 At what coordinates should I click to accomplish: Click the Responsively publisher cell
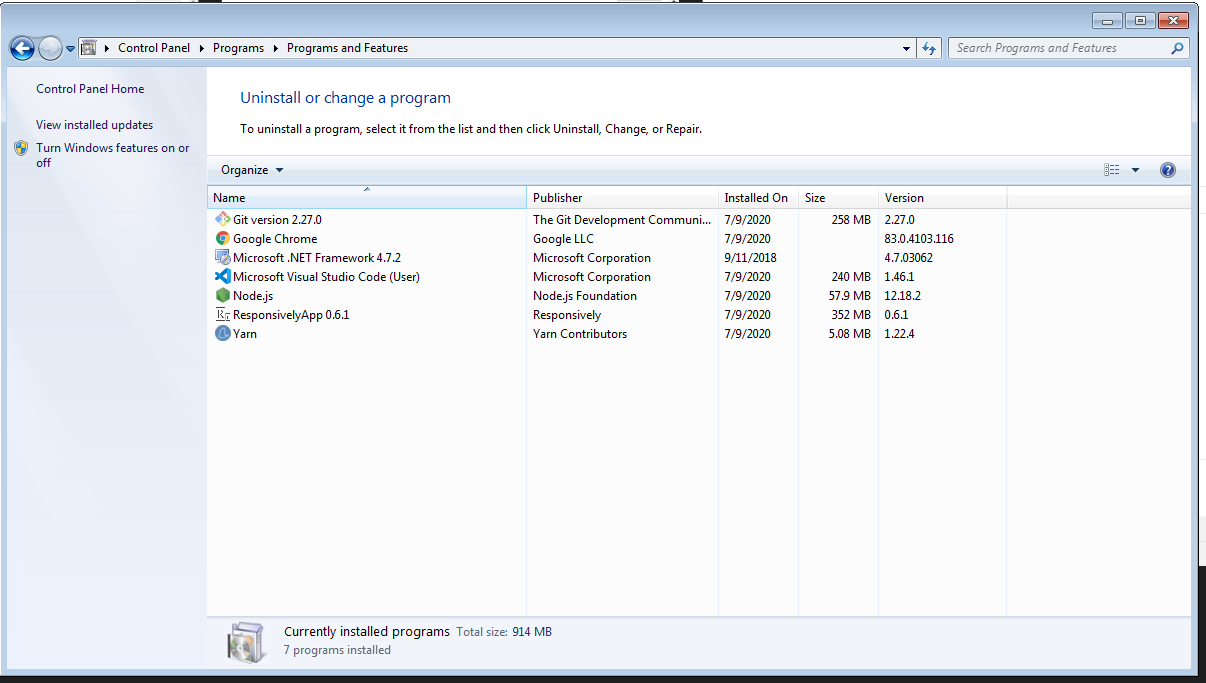(x=567, y=315)
